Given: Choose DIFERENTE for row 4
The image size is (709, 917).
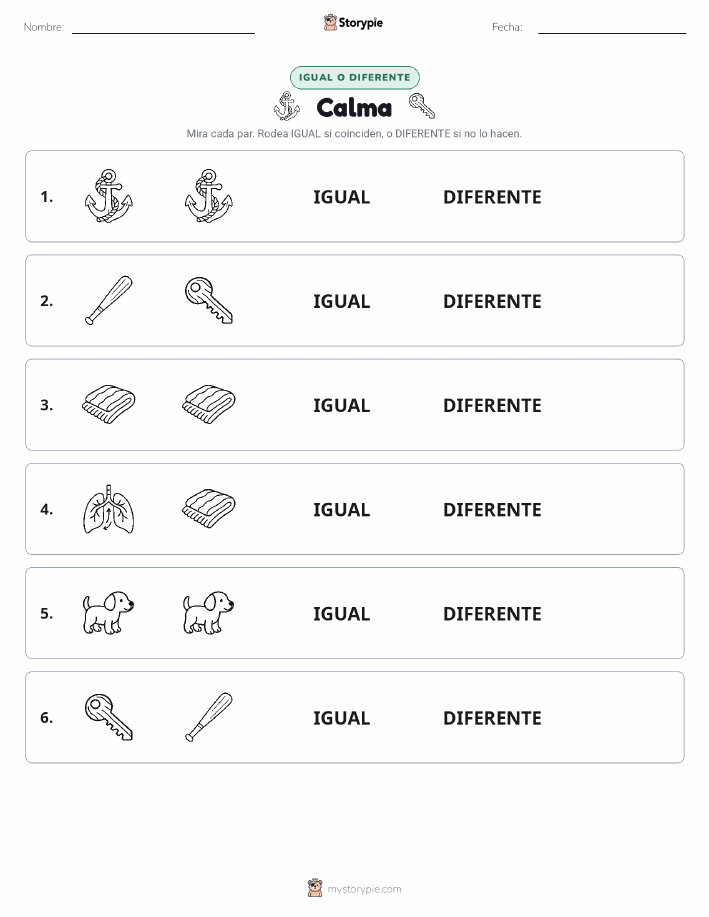Looking at the screenshot, I should [x=492, y=509].
